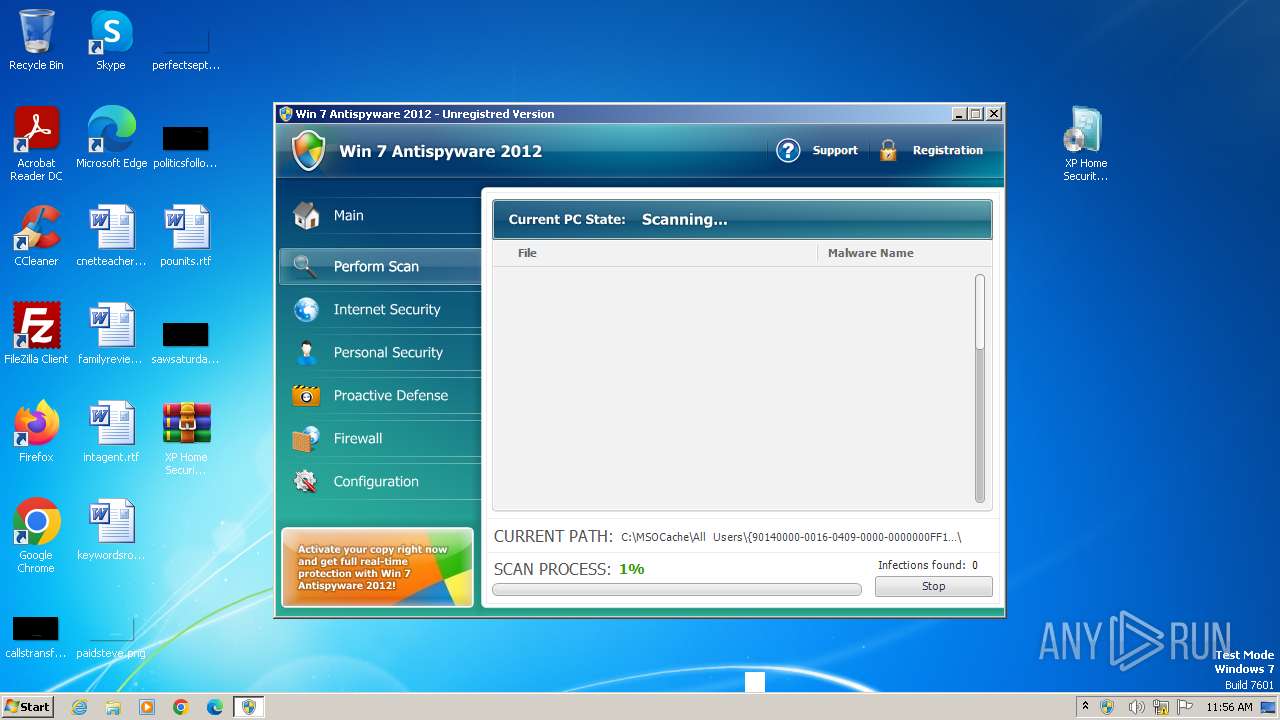1280x720 pixels.
Task: Click the Activate your copy banner
Action: 377,567
